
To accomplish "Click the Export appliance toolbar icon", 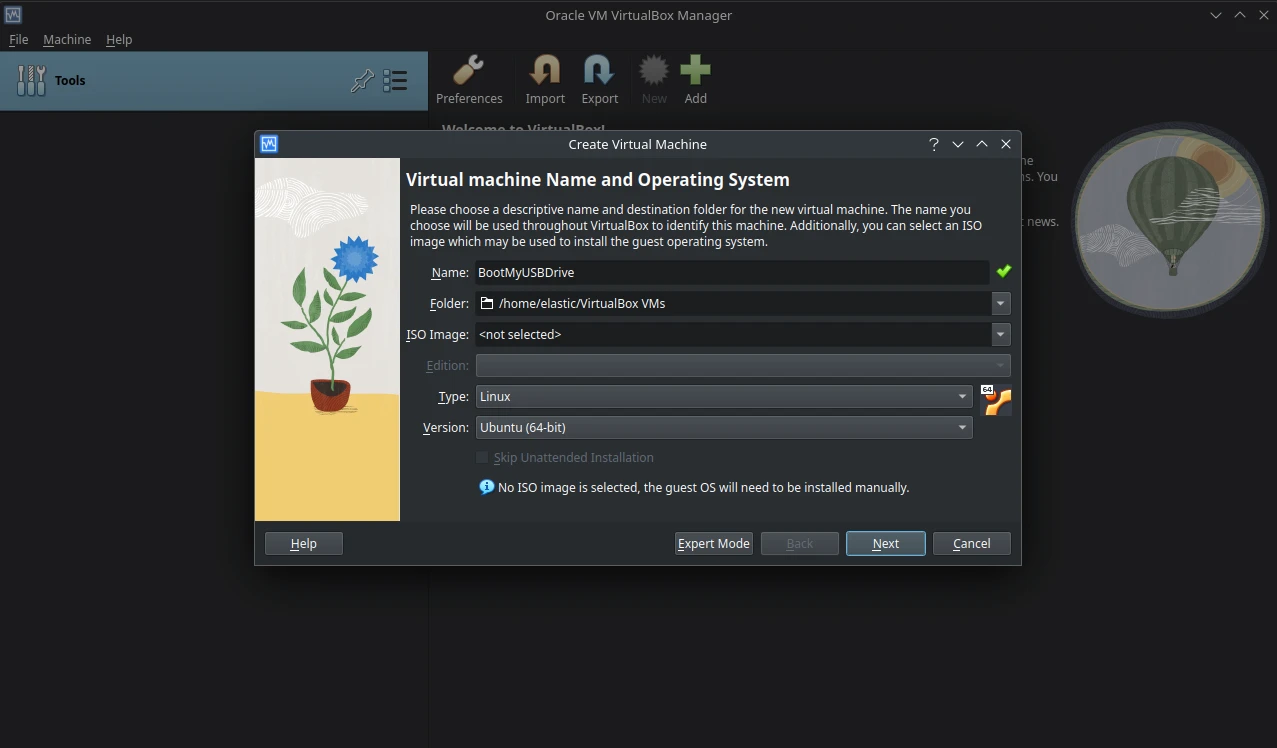I will pyautogui.click(x=599, y=80).
